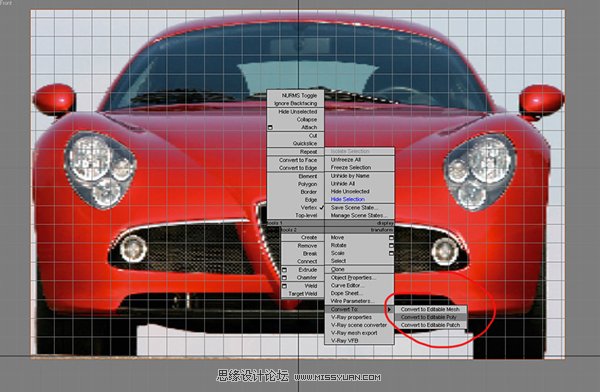The height and width of the screenshot is (392, 600).
Task: Open V-Ray properties entry
Action: 351,317
